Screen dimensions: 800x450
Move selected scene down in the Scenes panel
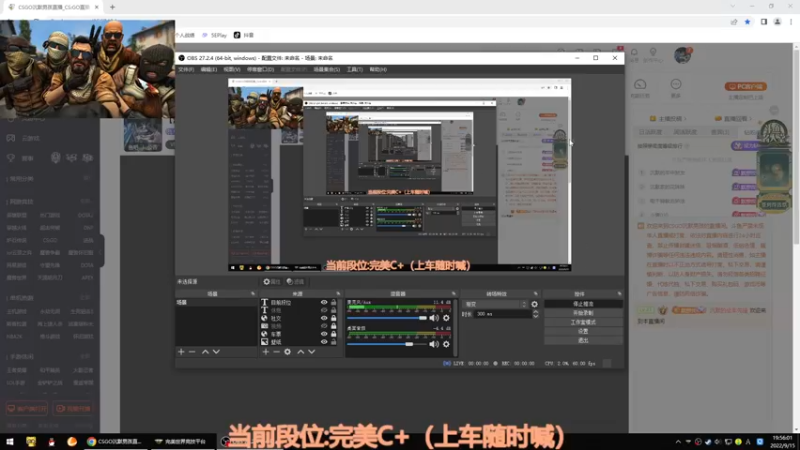coord(216,352)
